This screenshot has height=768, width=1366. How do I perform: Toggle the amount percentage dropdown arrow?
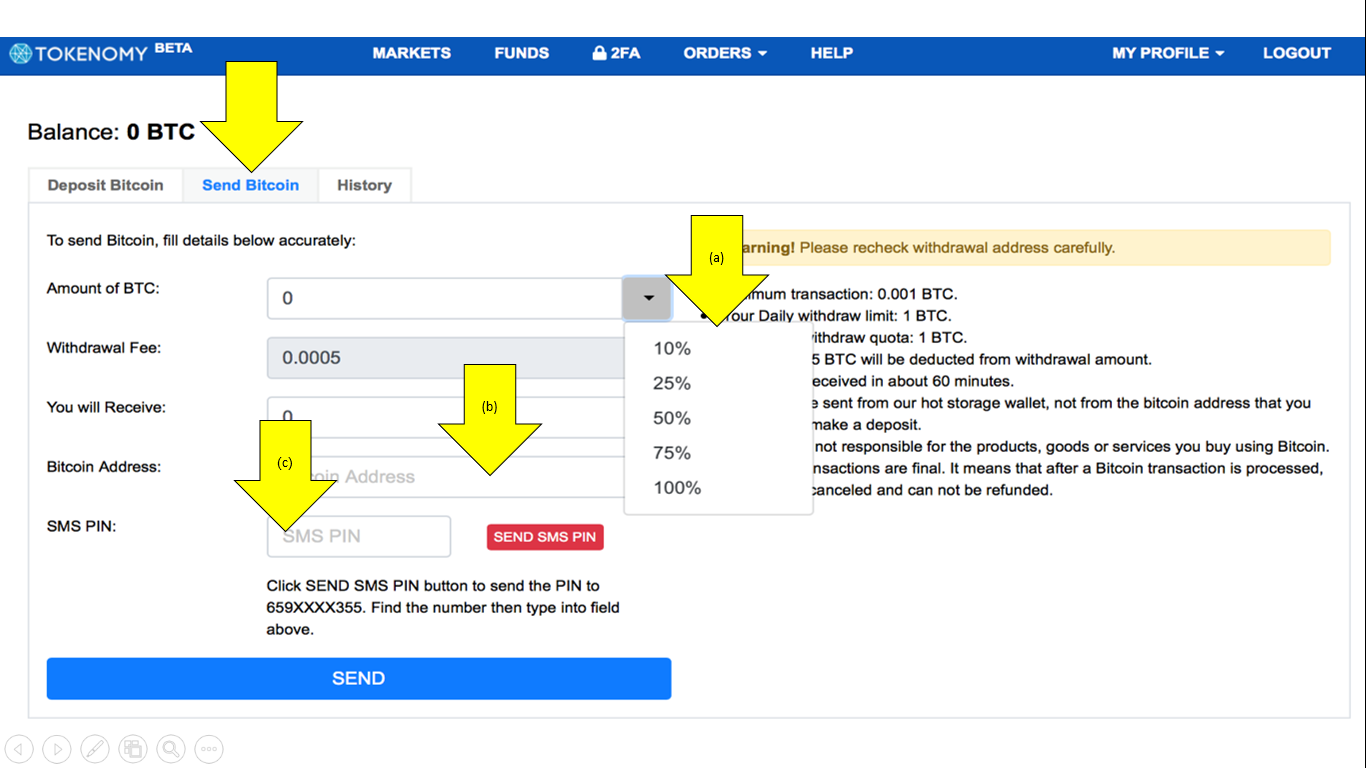(x=648, y=298)
